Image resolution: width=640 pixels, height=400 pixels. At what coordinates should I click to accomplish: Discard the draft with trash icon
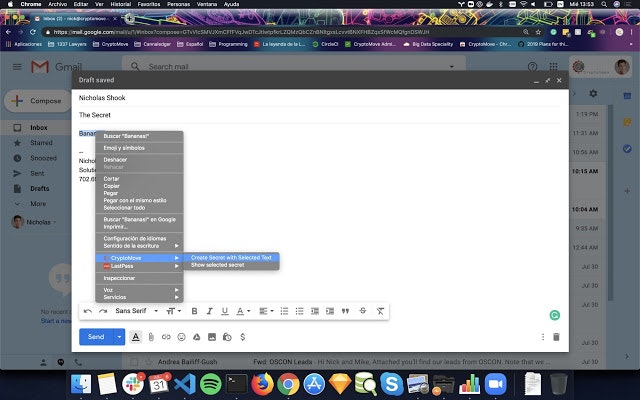[556, 337]
